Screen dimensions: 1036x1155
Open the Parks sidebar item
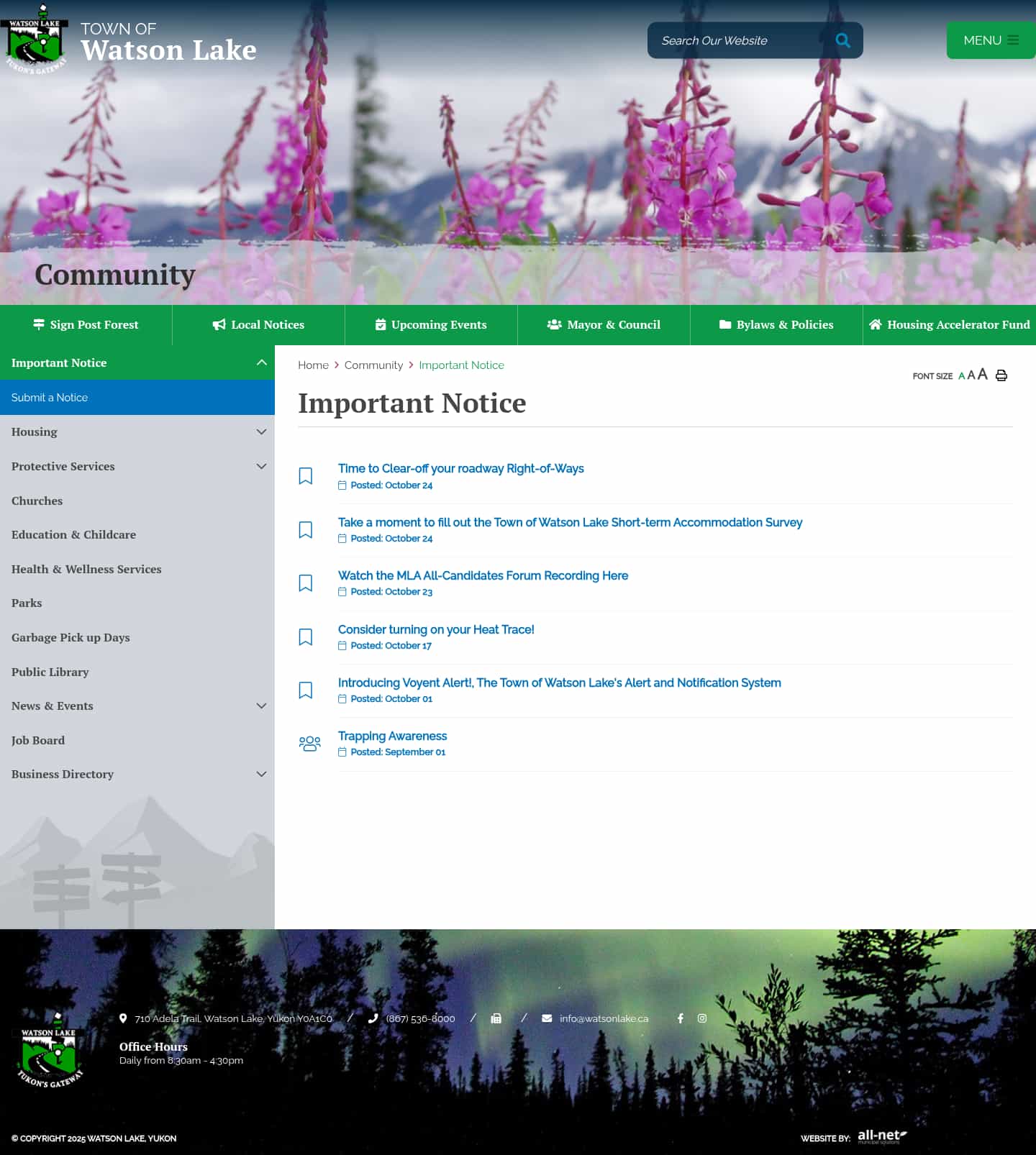(137, 603)
